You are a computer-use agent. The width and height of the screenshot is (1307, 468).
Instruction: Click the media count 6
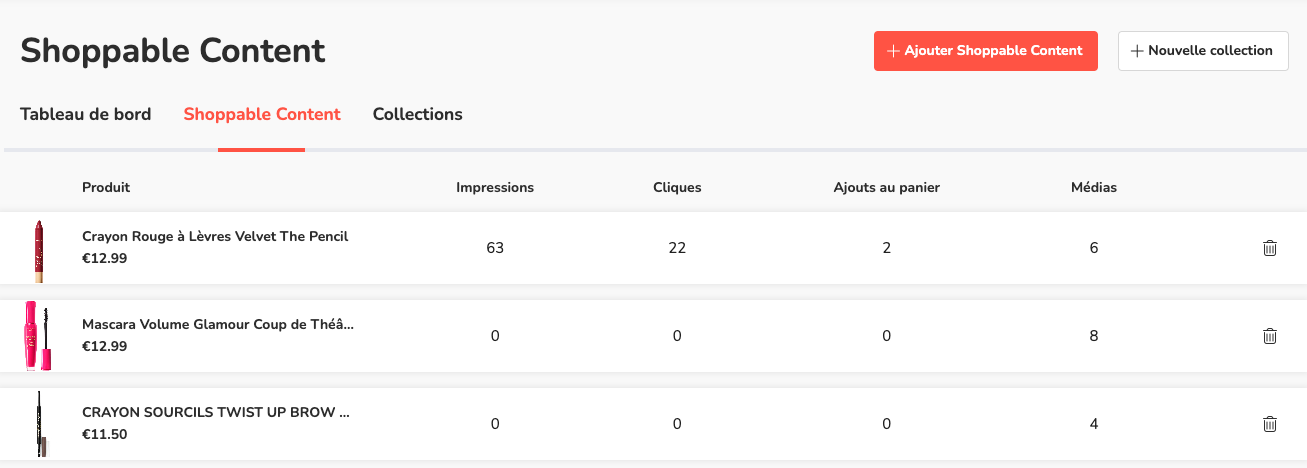point(1094,248)
